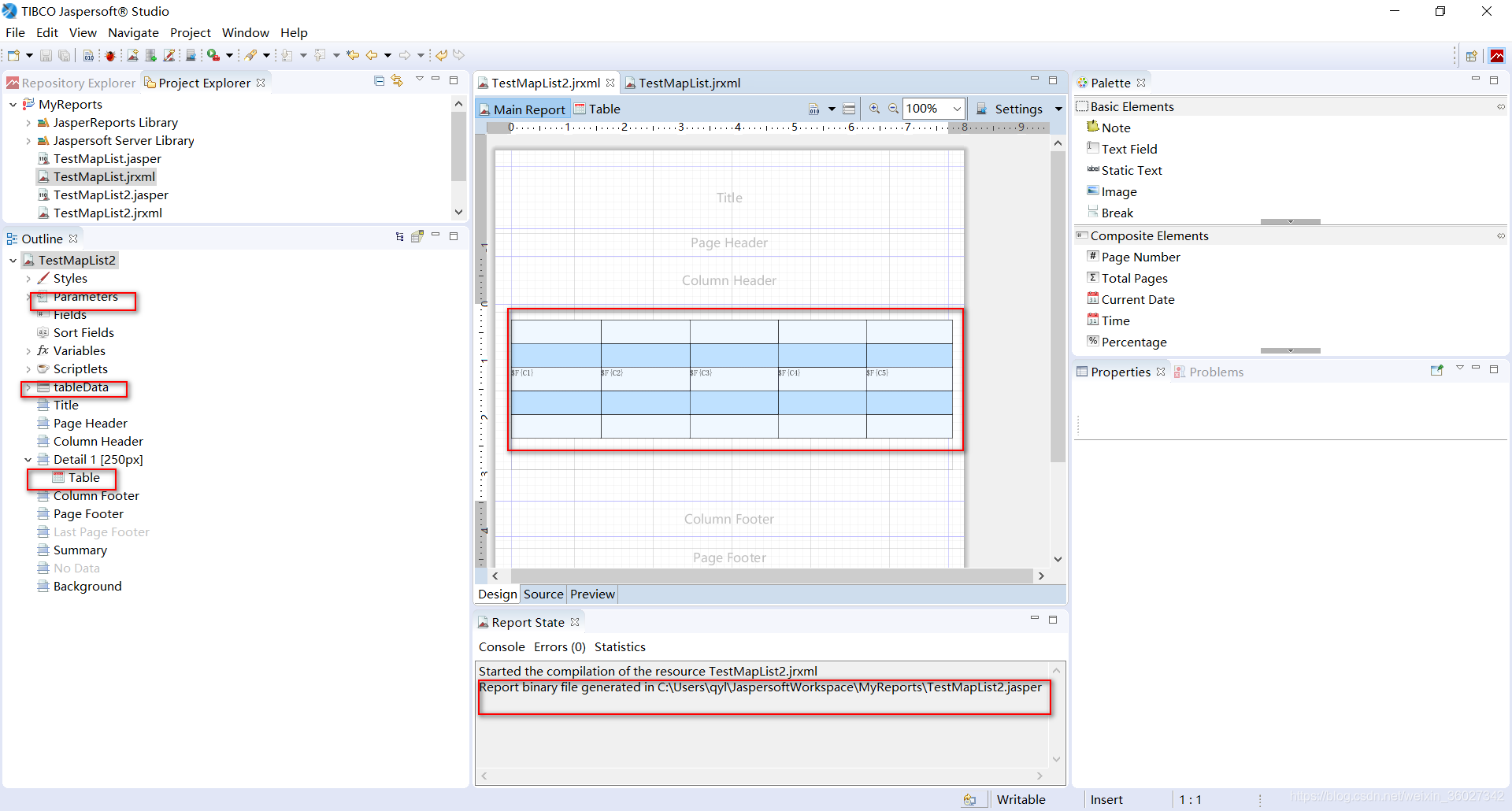Expand the Variables node in Outline
The height and width of the screenshot is (811, 1512).
28,351
